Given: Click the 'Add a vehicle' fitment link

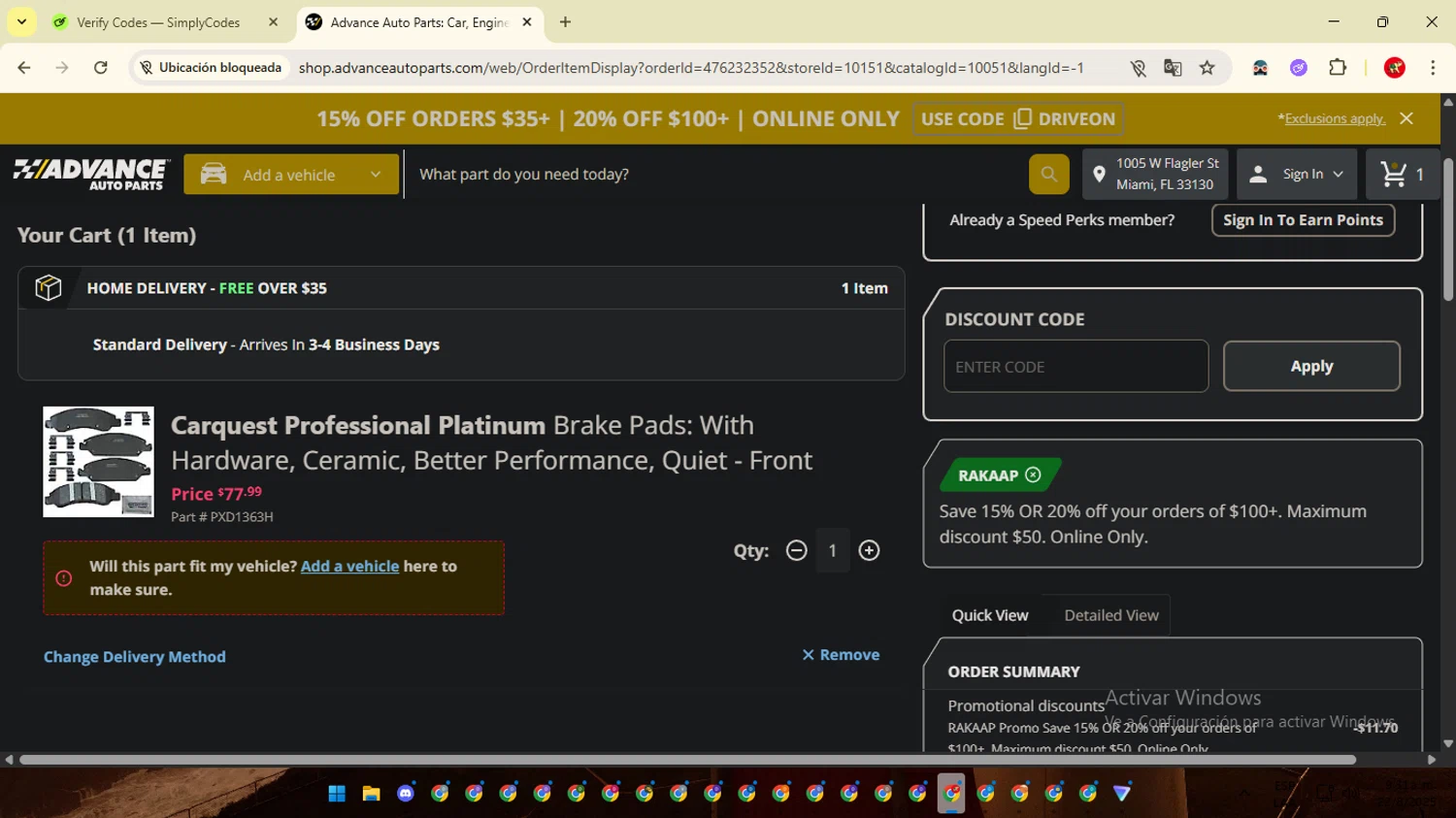Looking at the screenshot, I should click(349, 566).
